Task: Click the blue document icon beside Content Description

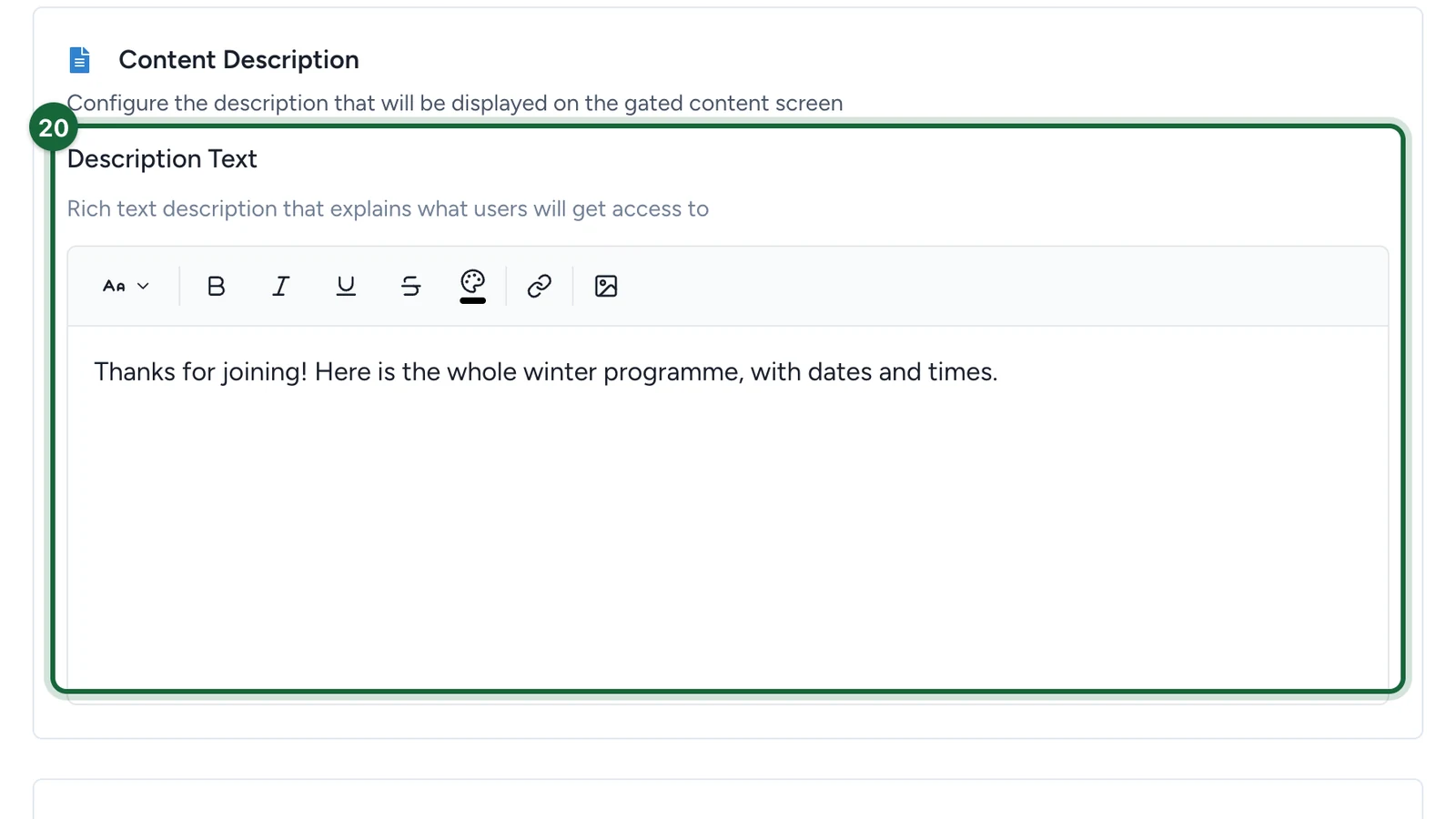Action: [x=80, y=60]
